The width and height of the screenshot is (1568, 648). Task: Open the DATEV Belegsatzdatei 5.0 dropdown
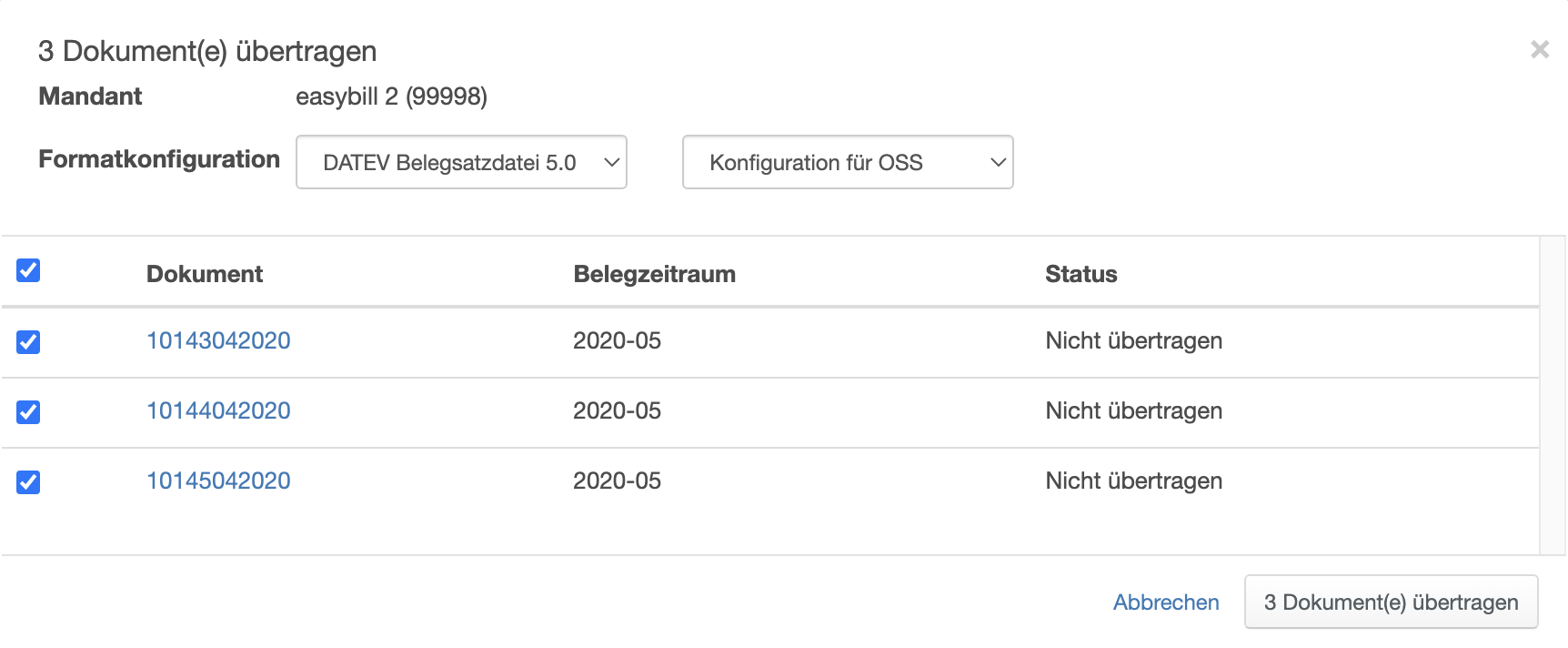click(x=461, y=163)
